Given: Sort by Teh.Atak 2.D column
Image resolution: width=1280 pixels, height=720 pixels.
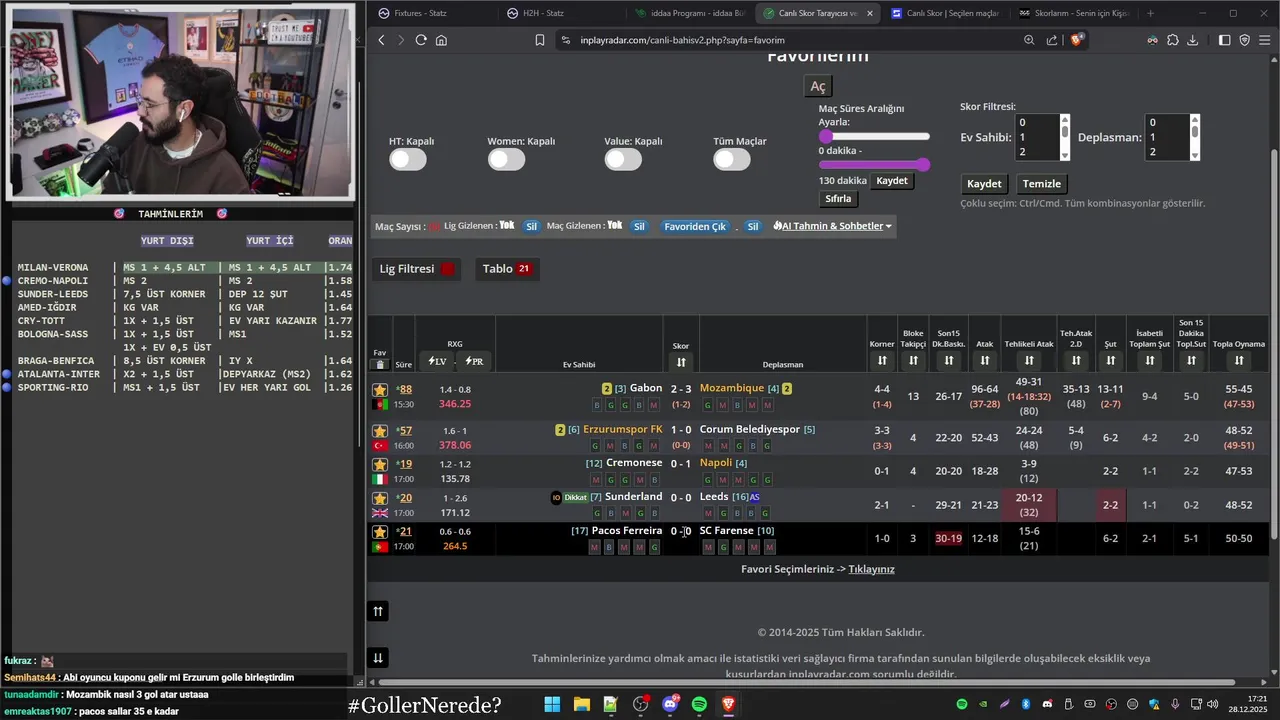Looking at the screenshot, I should (x=1076, y=360).
